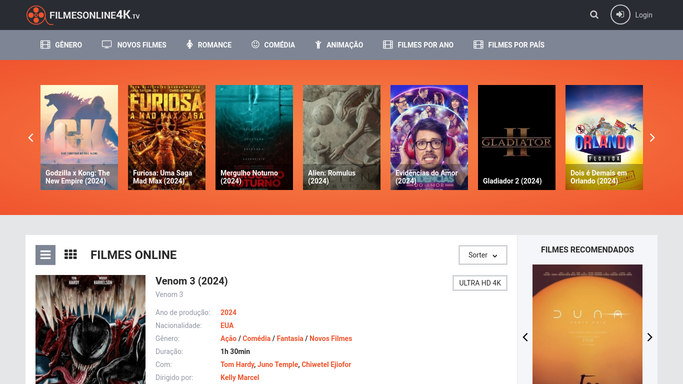Open Dois é Demais em Orlando poster

(x=604, y=137)
